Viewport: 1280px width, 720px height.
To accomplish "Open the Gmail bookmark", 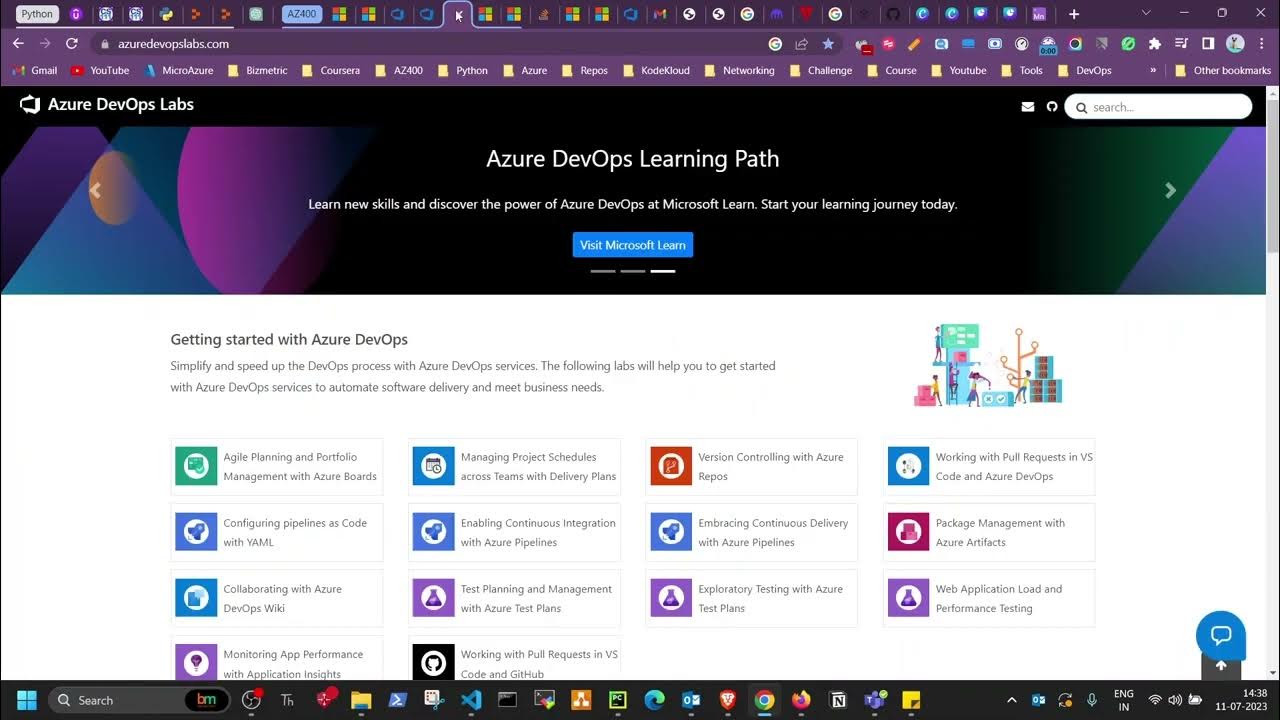I will (x=35, y=70).
